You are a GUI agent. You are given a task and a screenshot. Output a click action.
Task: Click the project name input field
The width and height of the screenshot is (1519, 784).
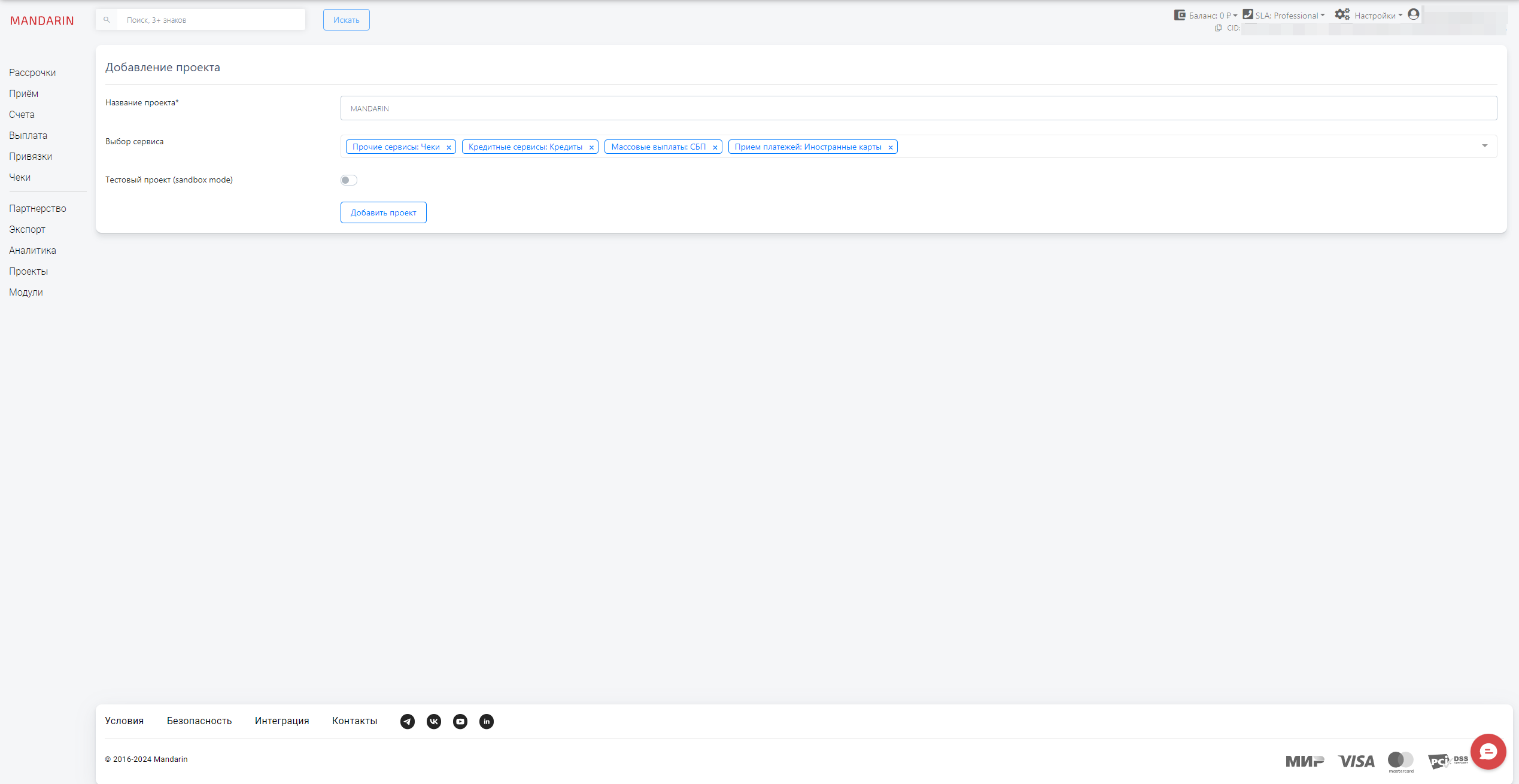(918, 108)
